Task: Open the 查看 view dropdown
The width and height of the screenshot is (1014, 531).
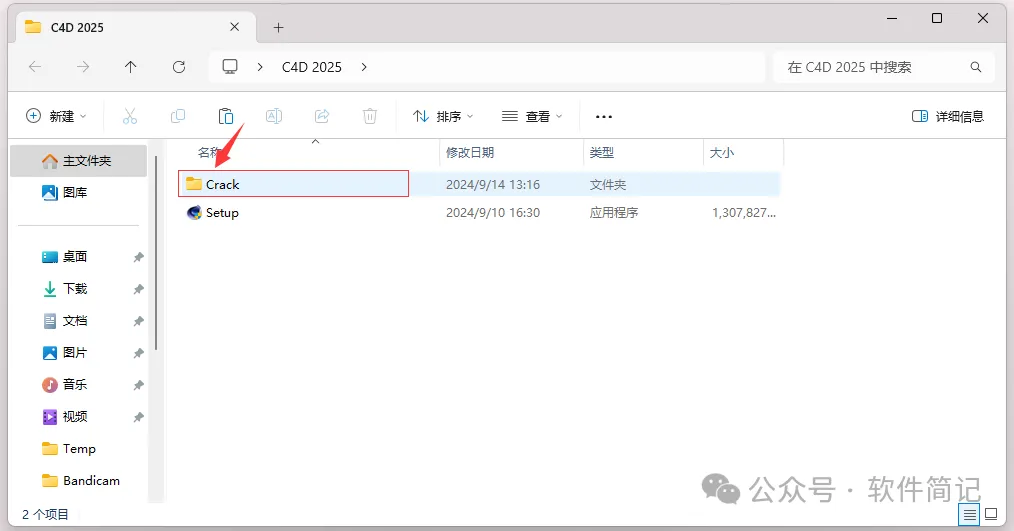Action: [532, 116]
